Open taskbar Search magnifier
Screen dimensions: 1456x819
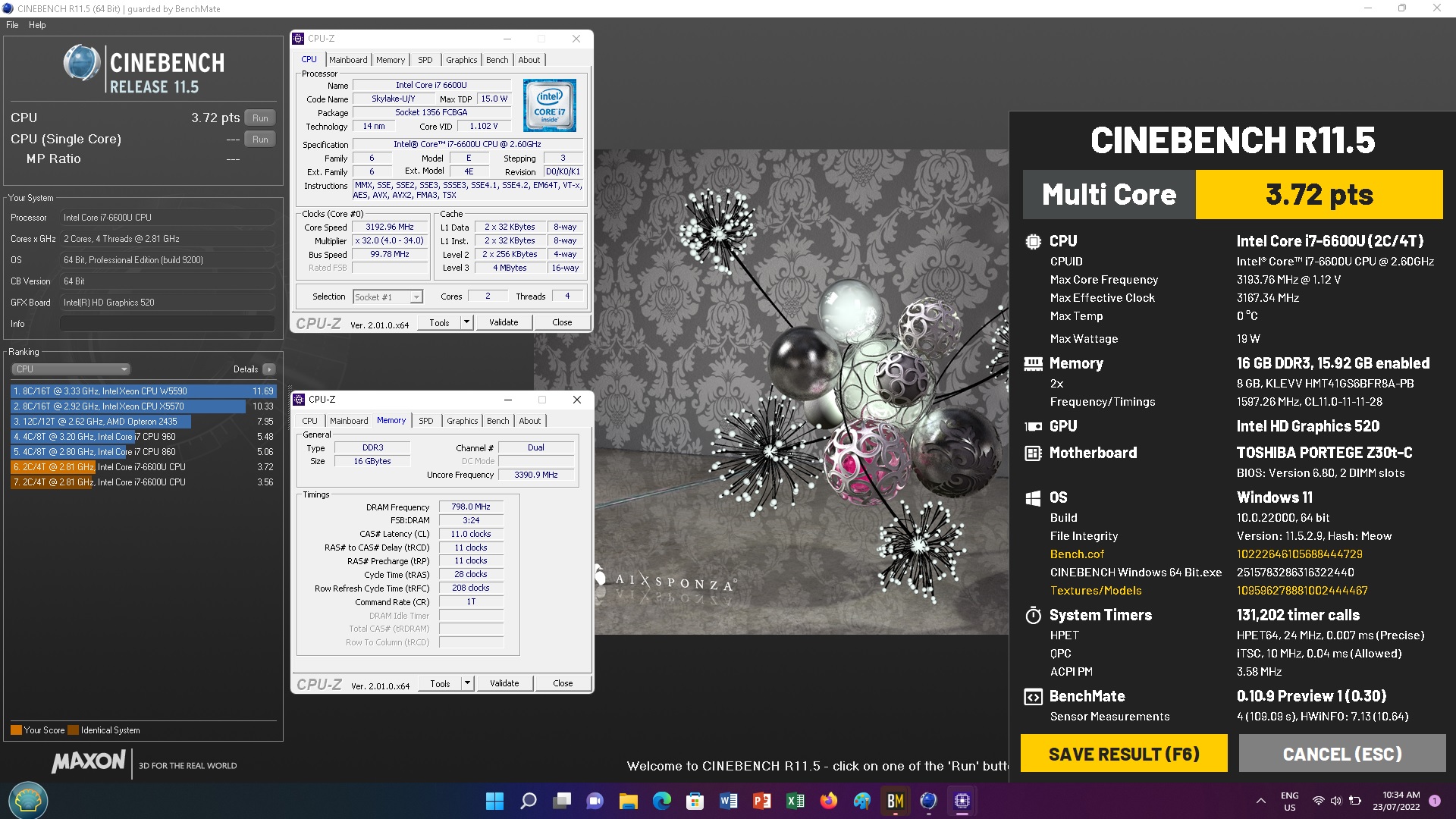tap(529, 801)
